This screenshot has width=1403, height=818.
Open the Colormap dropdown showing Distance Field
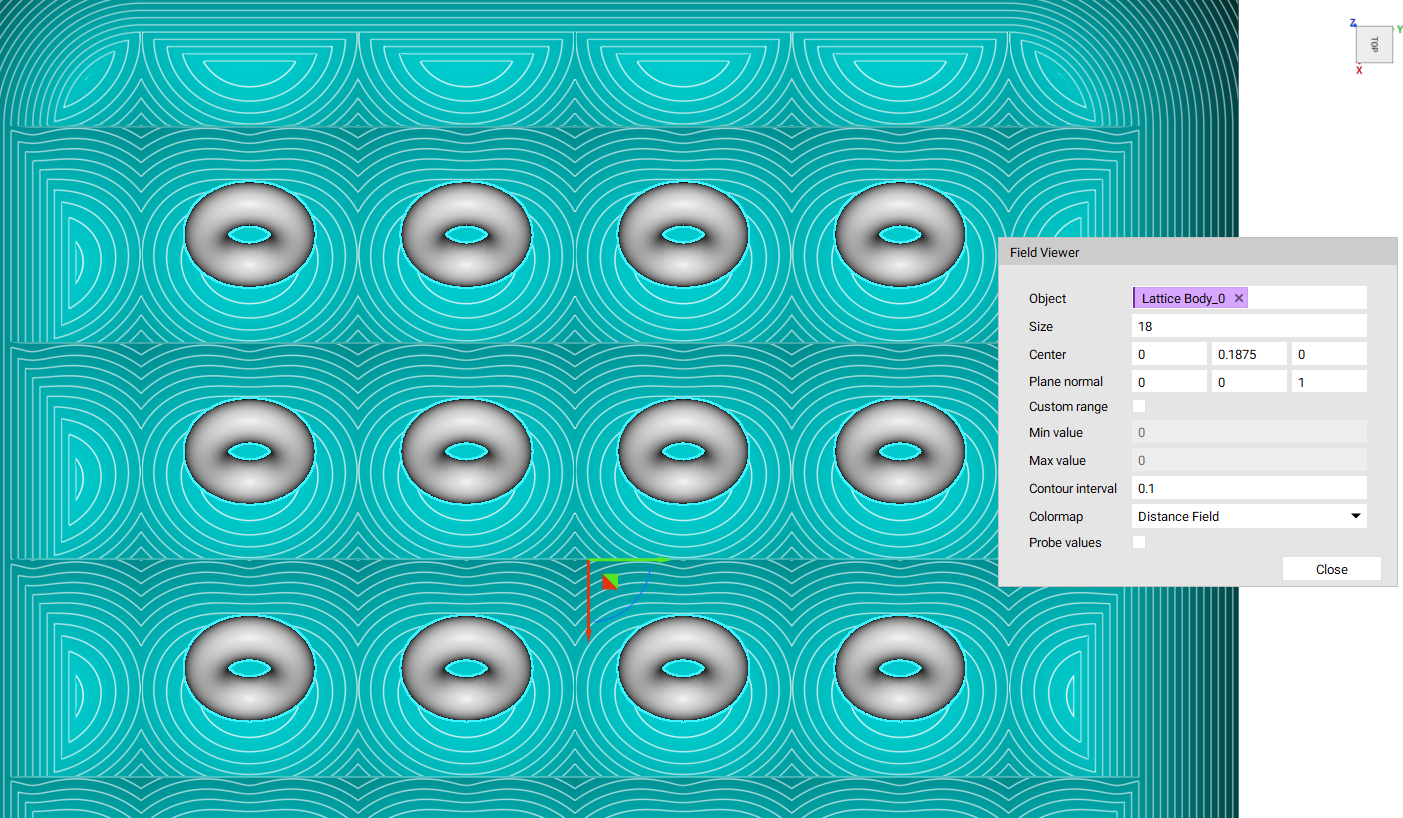click(1249, 516)
